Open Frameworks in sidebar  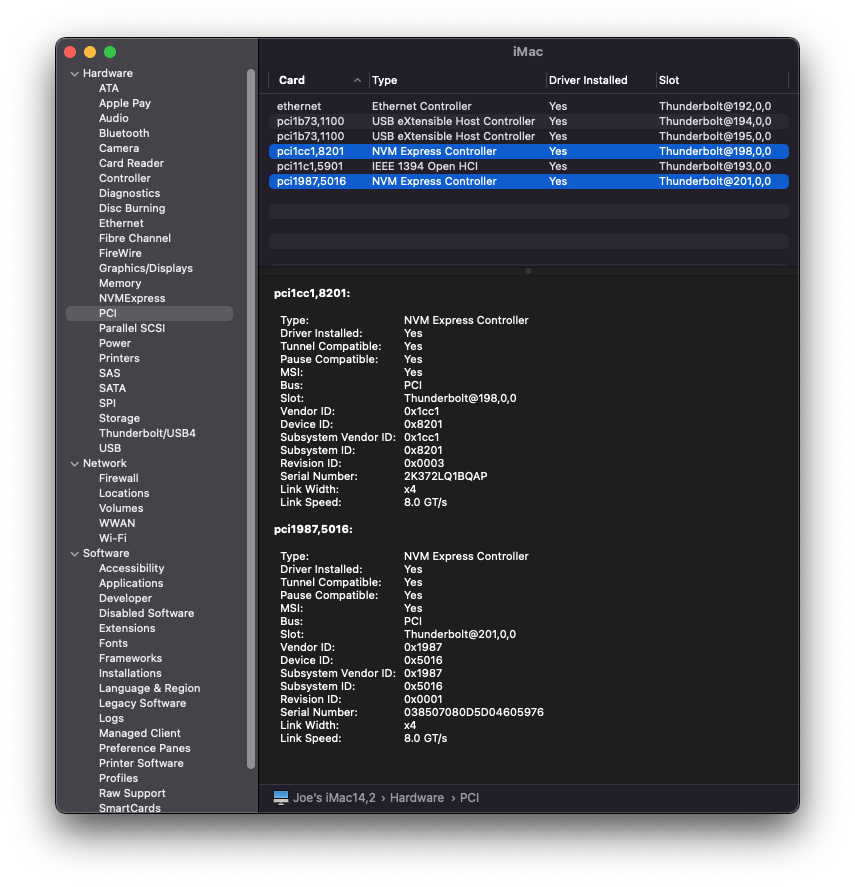[130, 658]
